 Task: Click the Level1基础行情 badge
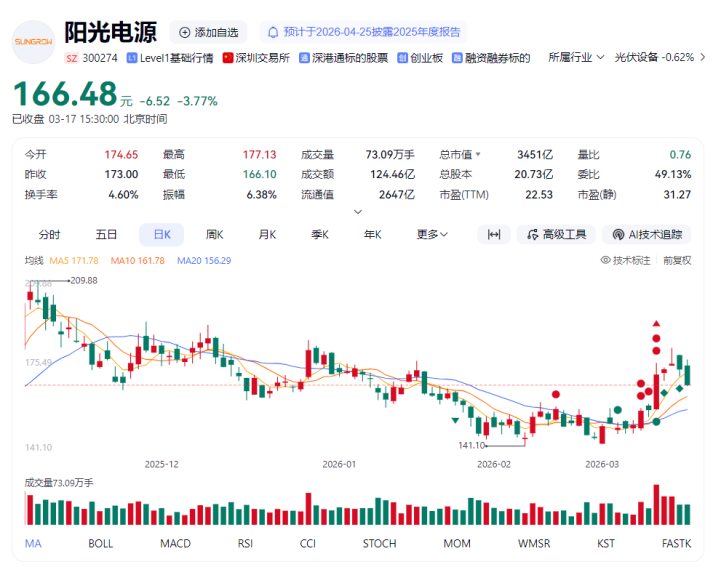pyautogui.click(x=170, y=58)
